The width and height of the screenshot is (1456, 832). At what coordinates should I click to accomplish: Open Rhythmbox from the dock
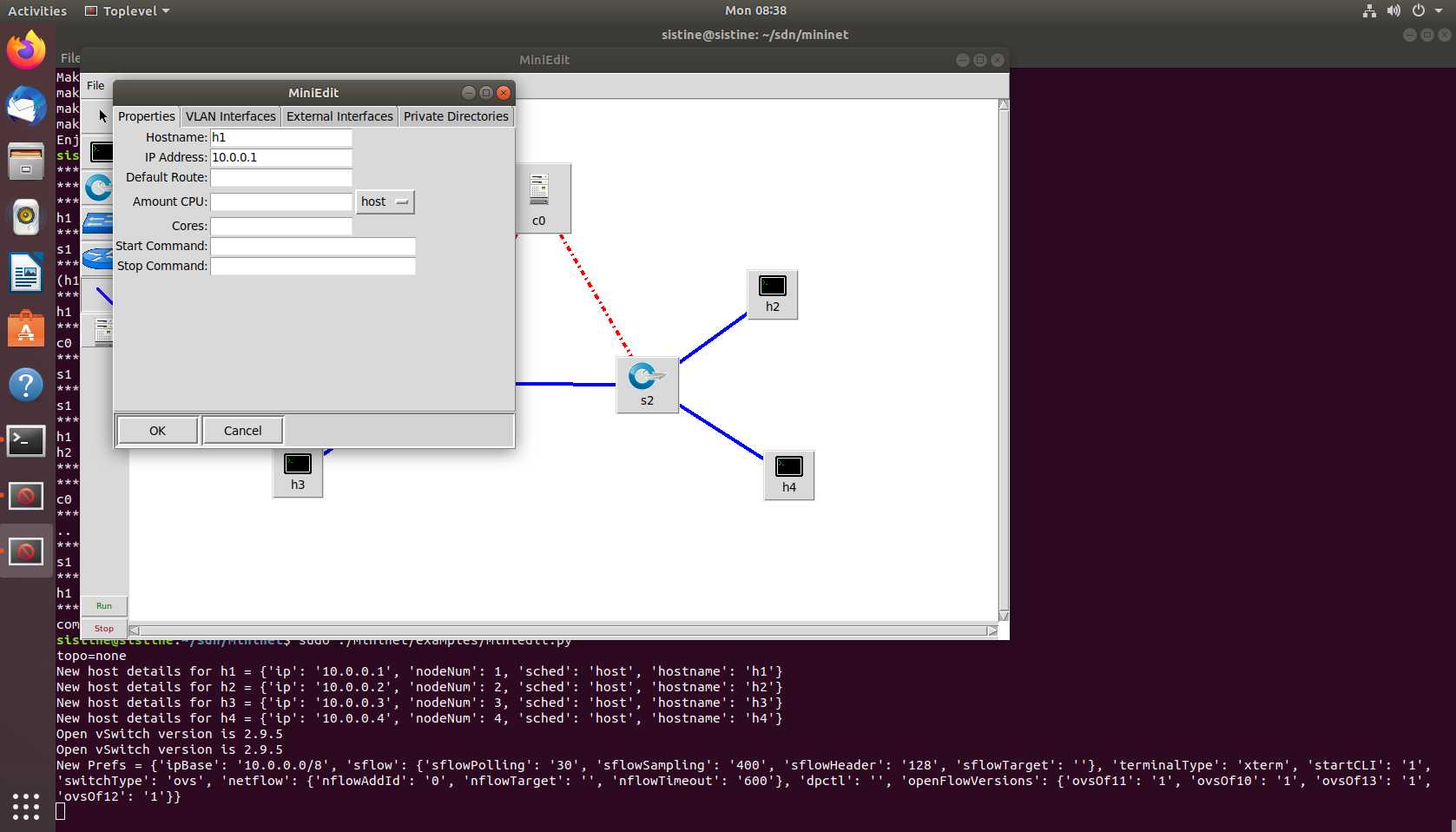pyautogui.click(x=26, y=216)
